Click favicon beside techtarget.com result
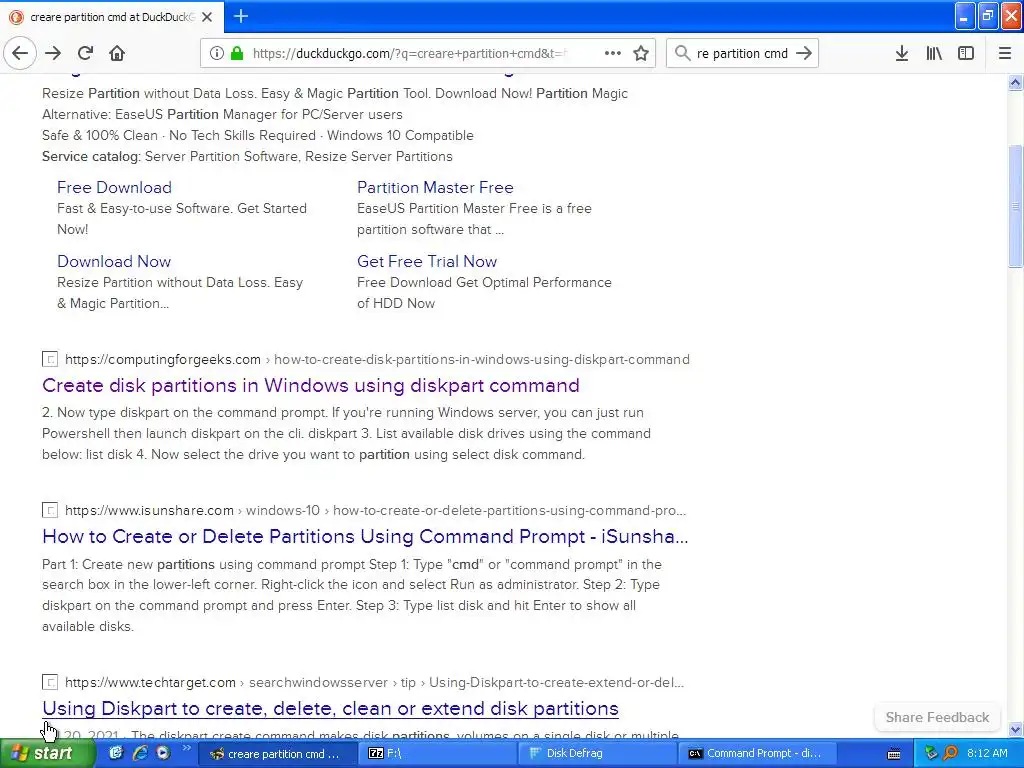 pyautogui.click(x=50, y=682)
